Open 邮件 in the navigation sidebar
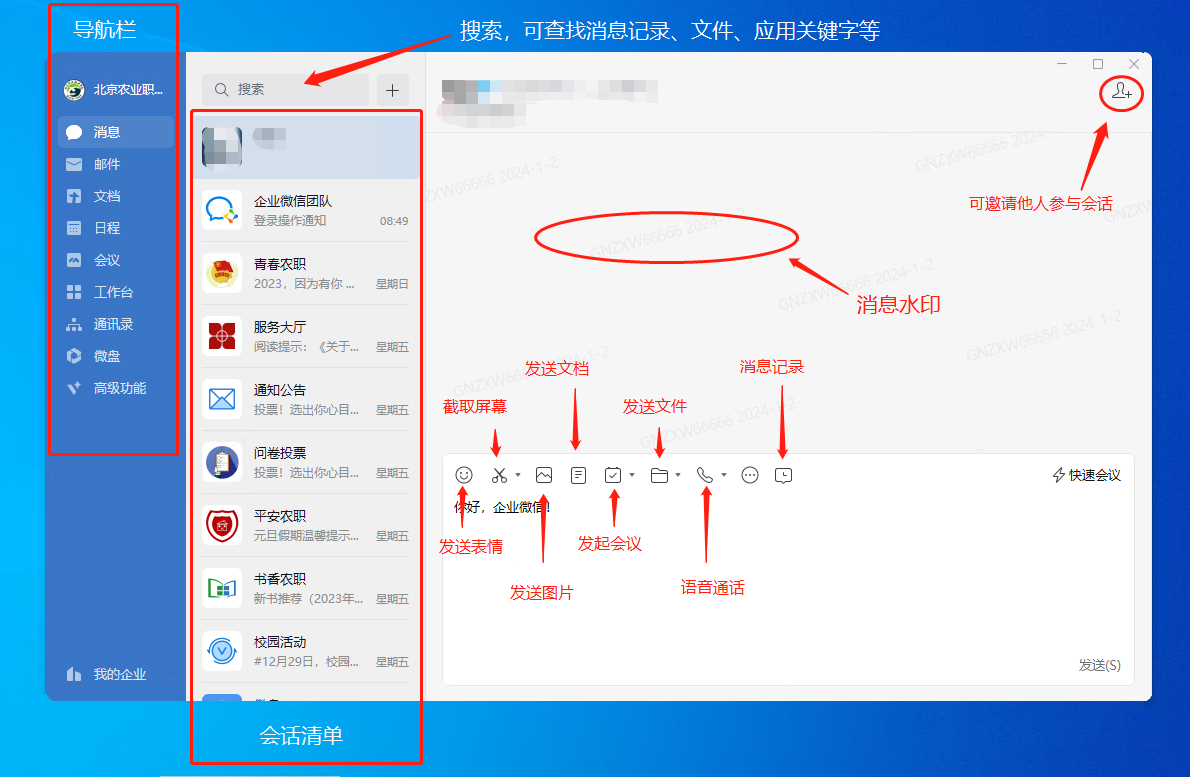This screenshot has height=777, width=1190. pyautogui.click(x=107, y=164)
